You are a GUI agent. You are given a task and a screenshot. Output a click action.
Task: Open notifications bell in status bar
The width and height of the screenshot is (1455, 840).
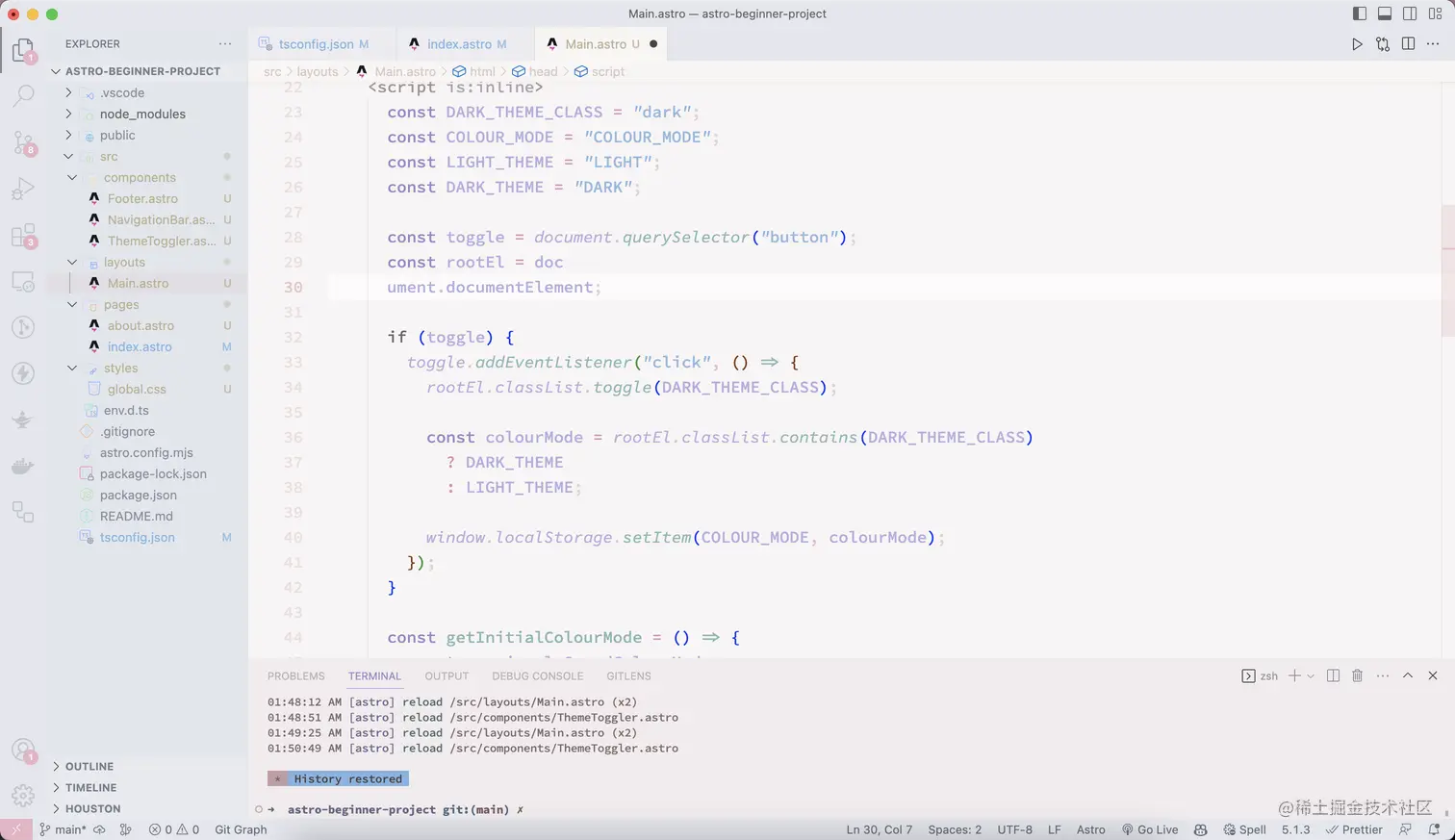(1434, 829)
